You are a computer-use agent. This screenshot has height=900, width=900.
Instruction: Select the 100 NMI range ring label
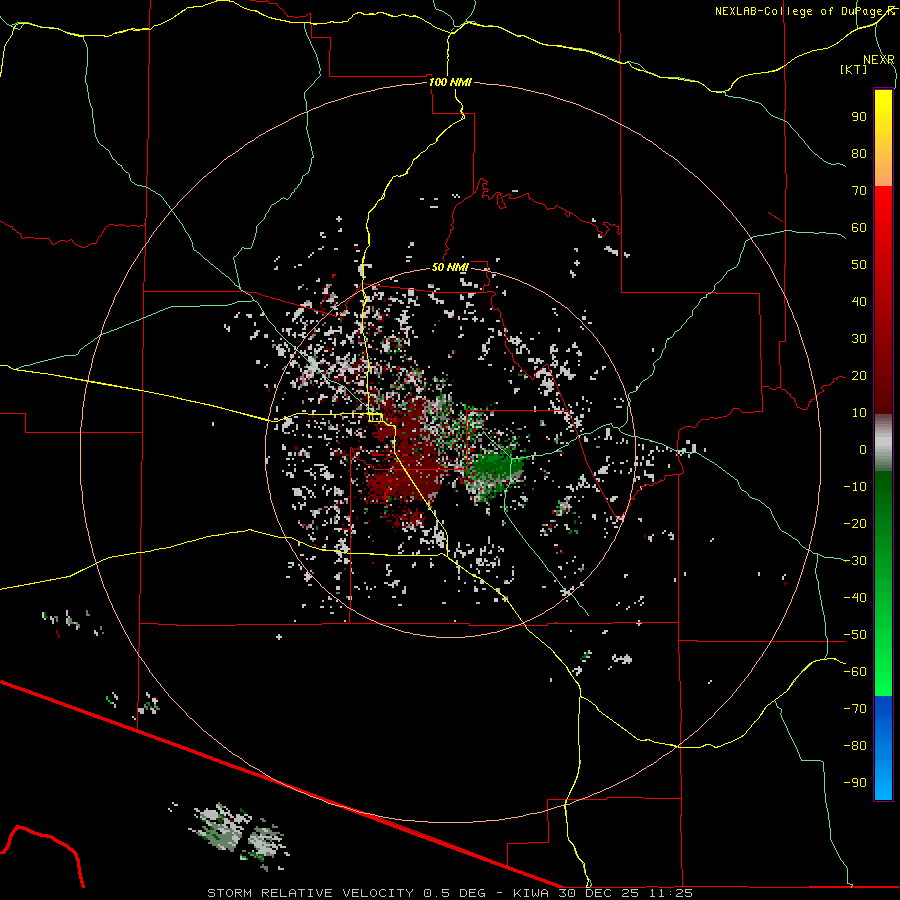click(450, 82)
